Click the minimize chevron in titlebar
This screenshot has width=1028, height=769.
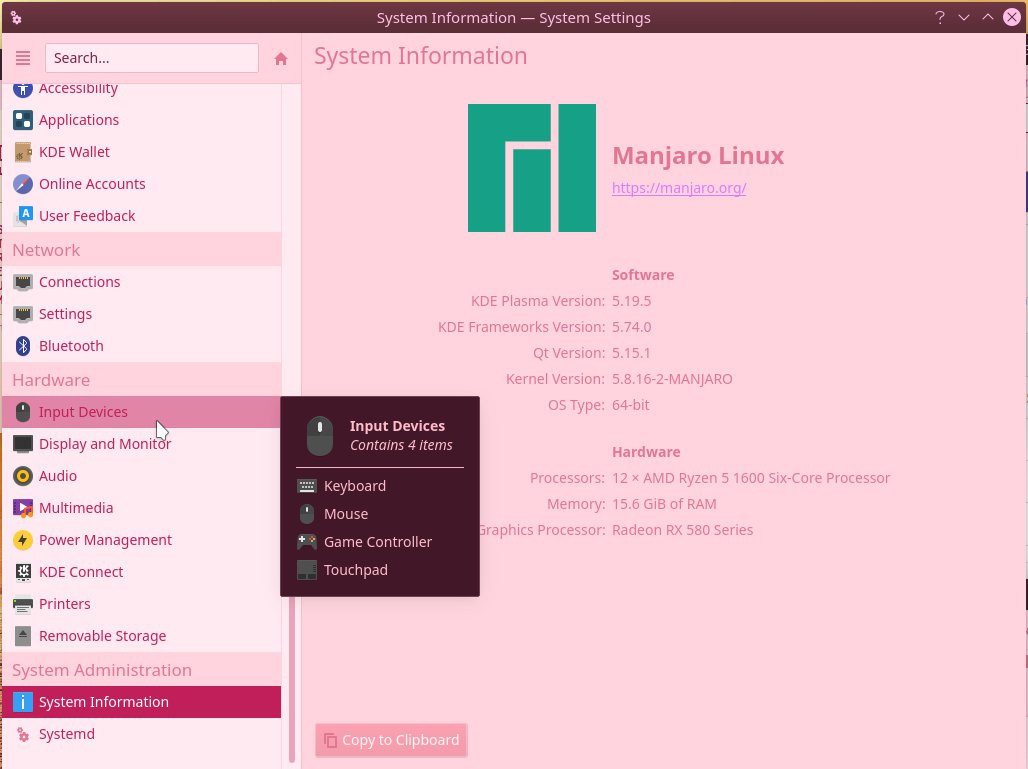pyautogui.click(x=964, y=18)
